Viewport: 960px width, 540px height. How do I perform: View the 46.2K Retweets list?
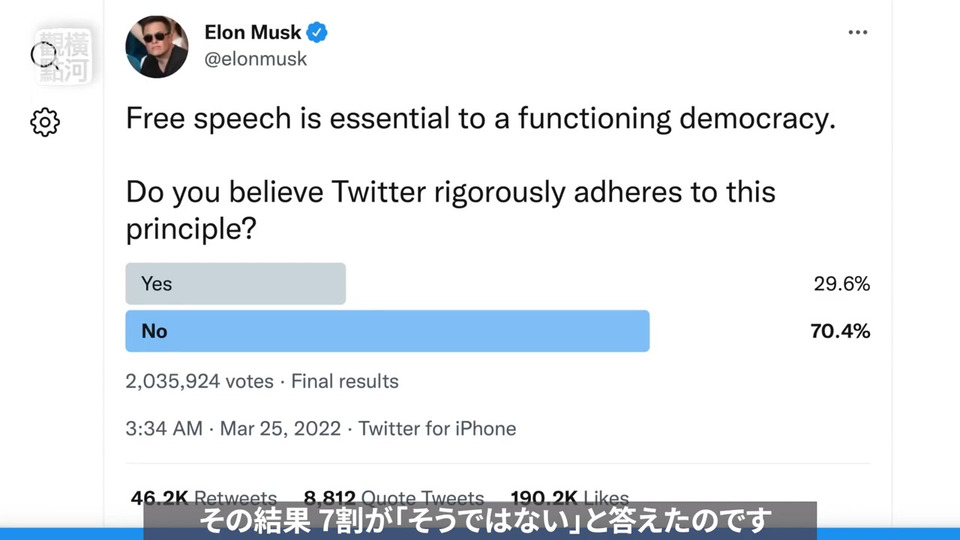point(204,497)
